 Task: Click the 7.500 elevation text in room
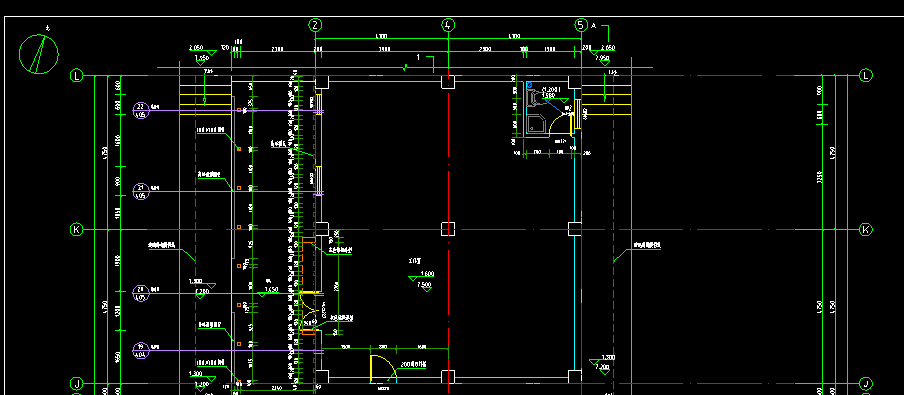[x=424, y=285]
